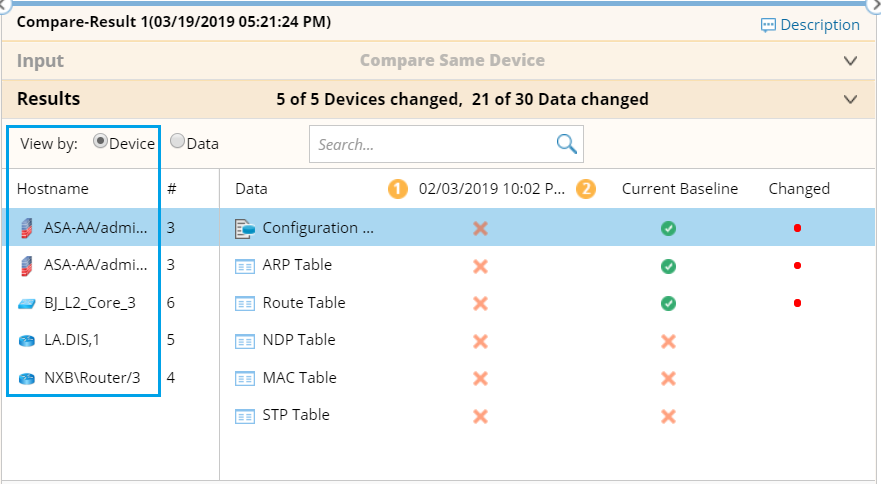Viewport: 881px width, 484px height.
Task: Click into the Search input field
Action: (433, 144)
